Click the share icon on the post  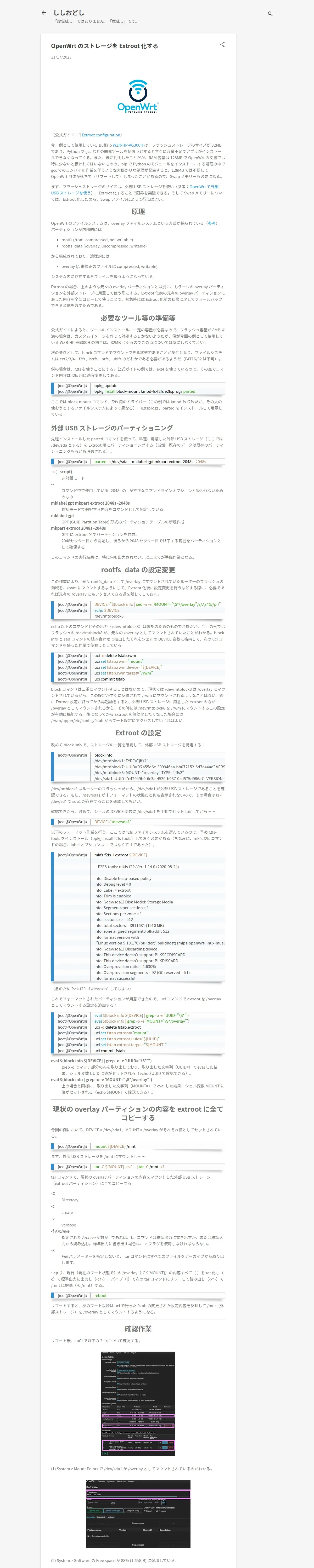click(222, 44)
